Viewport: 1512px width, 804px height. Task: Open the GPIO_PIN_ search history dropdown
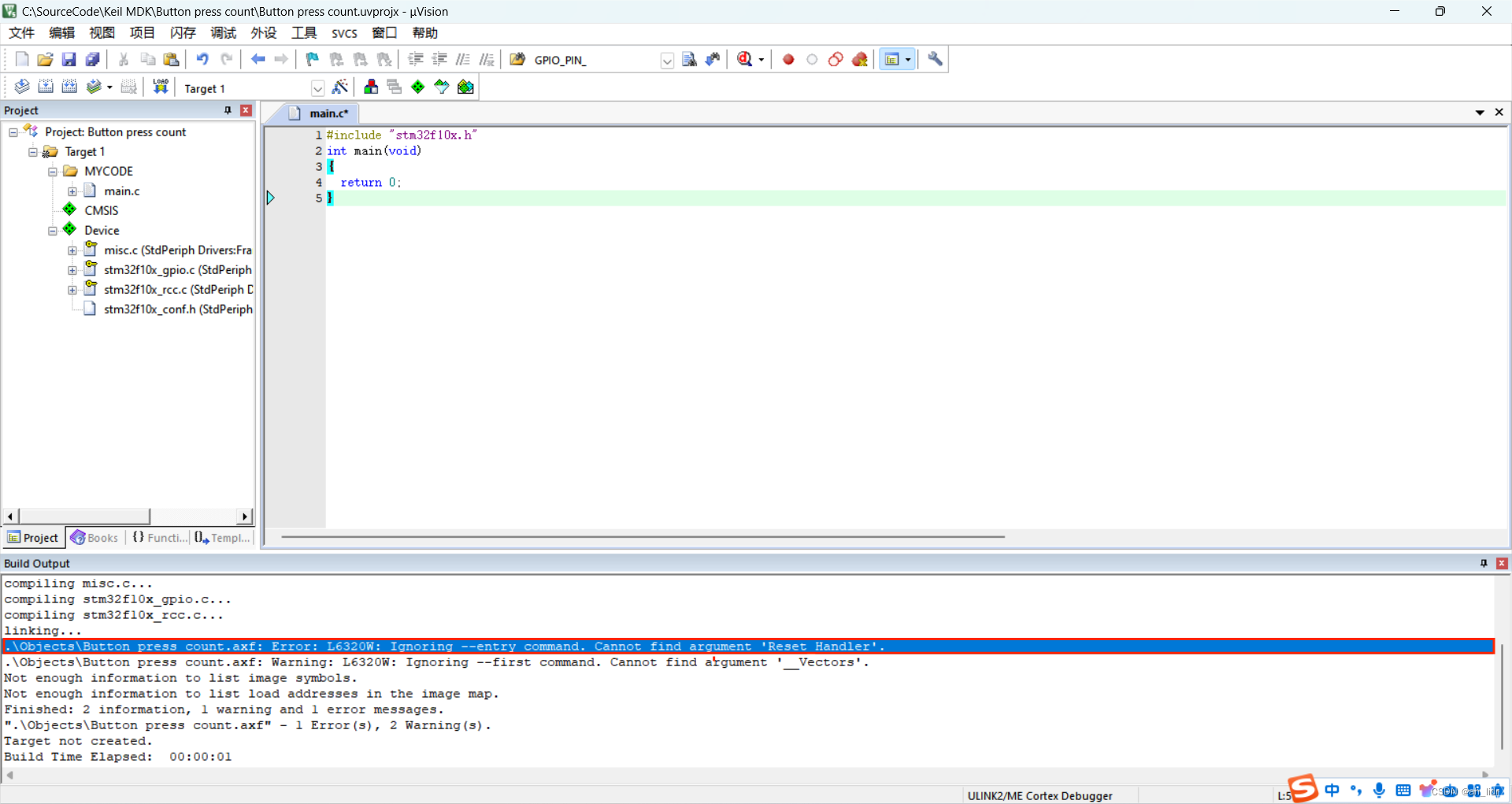(667, 61)
